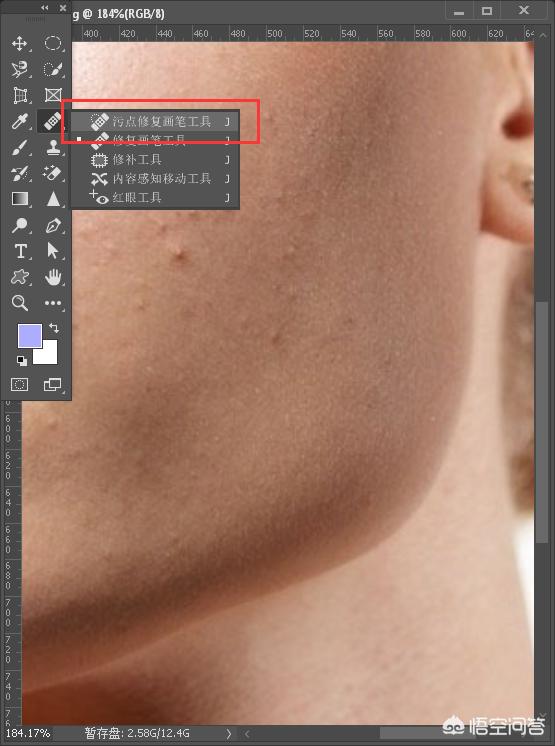
Task: Select the Zoom magnifier tool
Action: (x=19, y=303)
